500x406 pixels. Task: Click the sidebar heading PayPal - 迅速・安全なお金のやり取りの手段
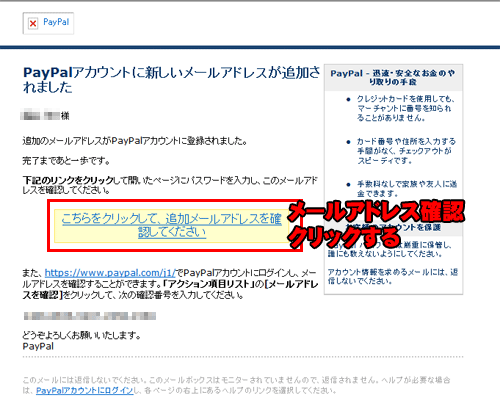[x=393, y=77]
